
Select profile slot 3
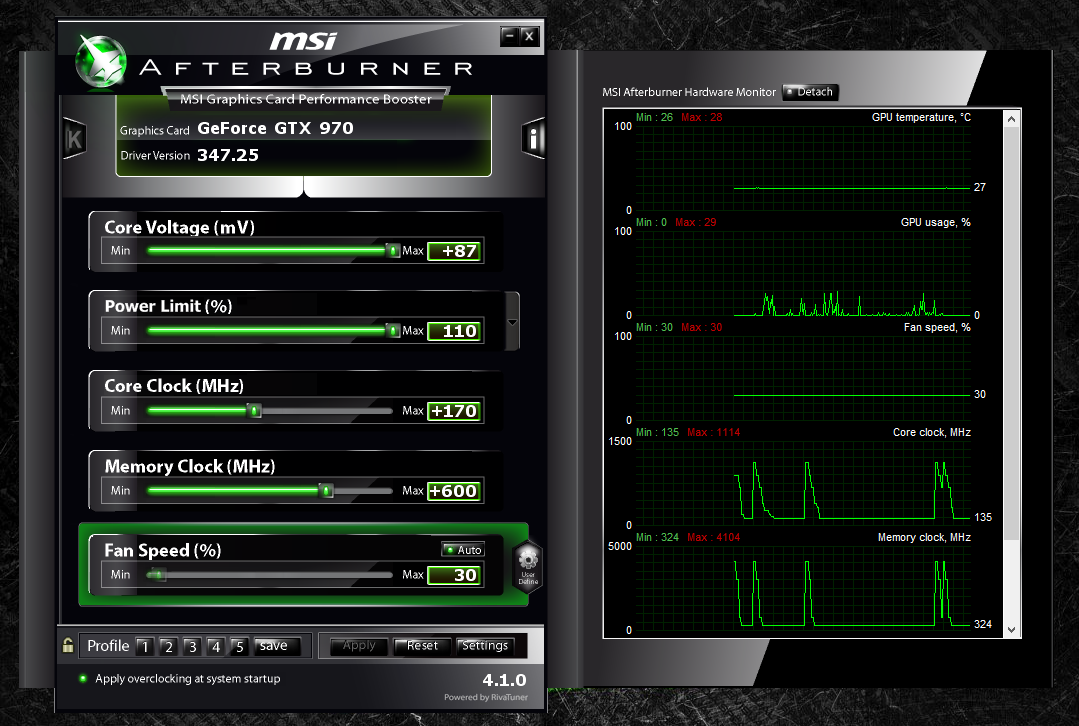(x=192, y=646)
